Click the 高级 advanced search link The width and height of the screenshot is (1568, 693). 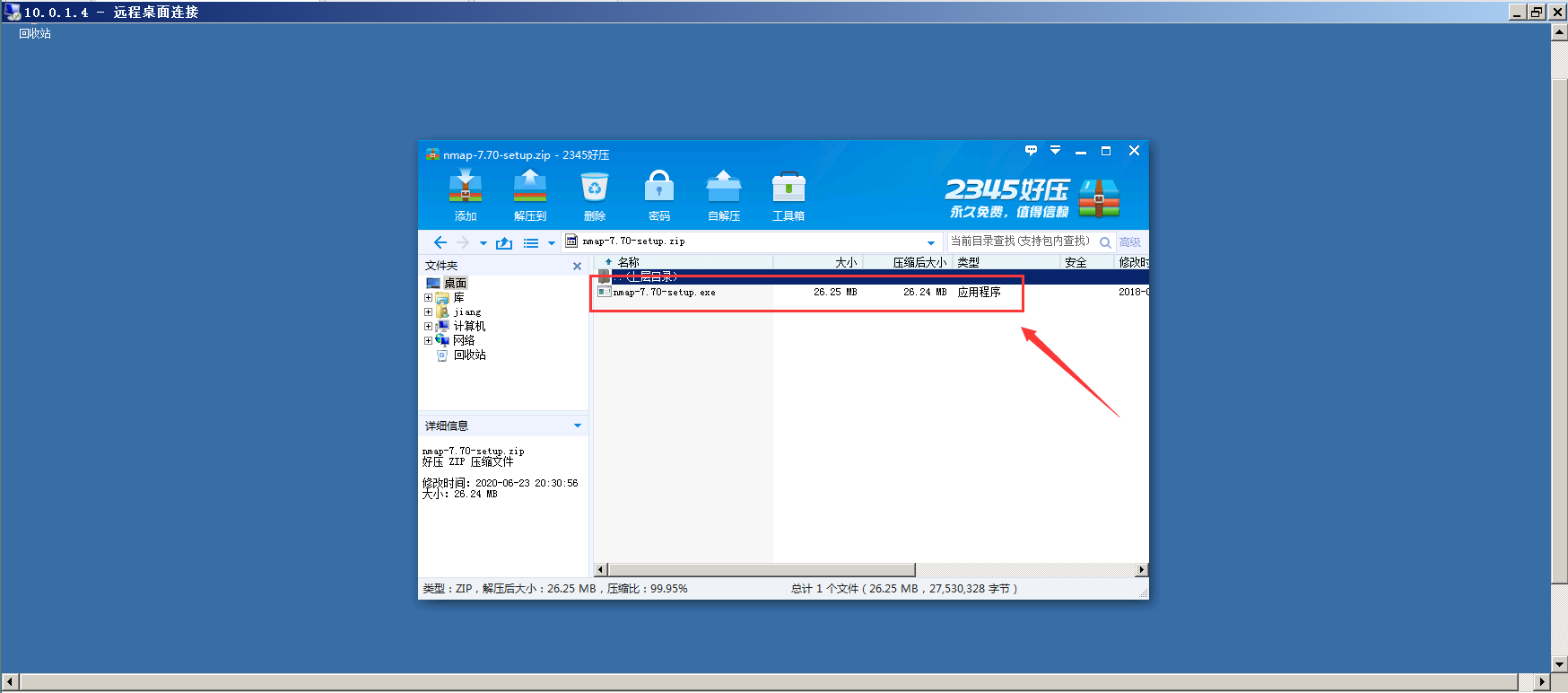[x=1130, y=242]
